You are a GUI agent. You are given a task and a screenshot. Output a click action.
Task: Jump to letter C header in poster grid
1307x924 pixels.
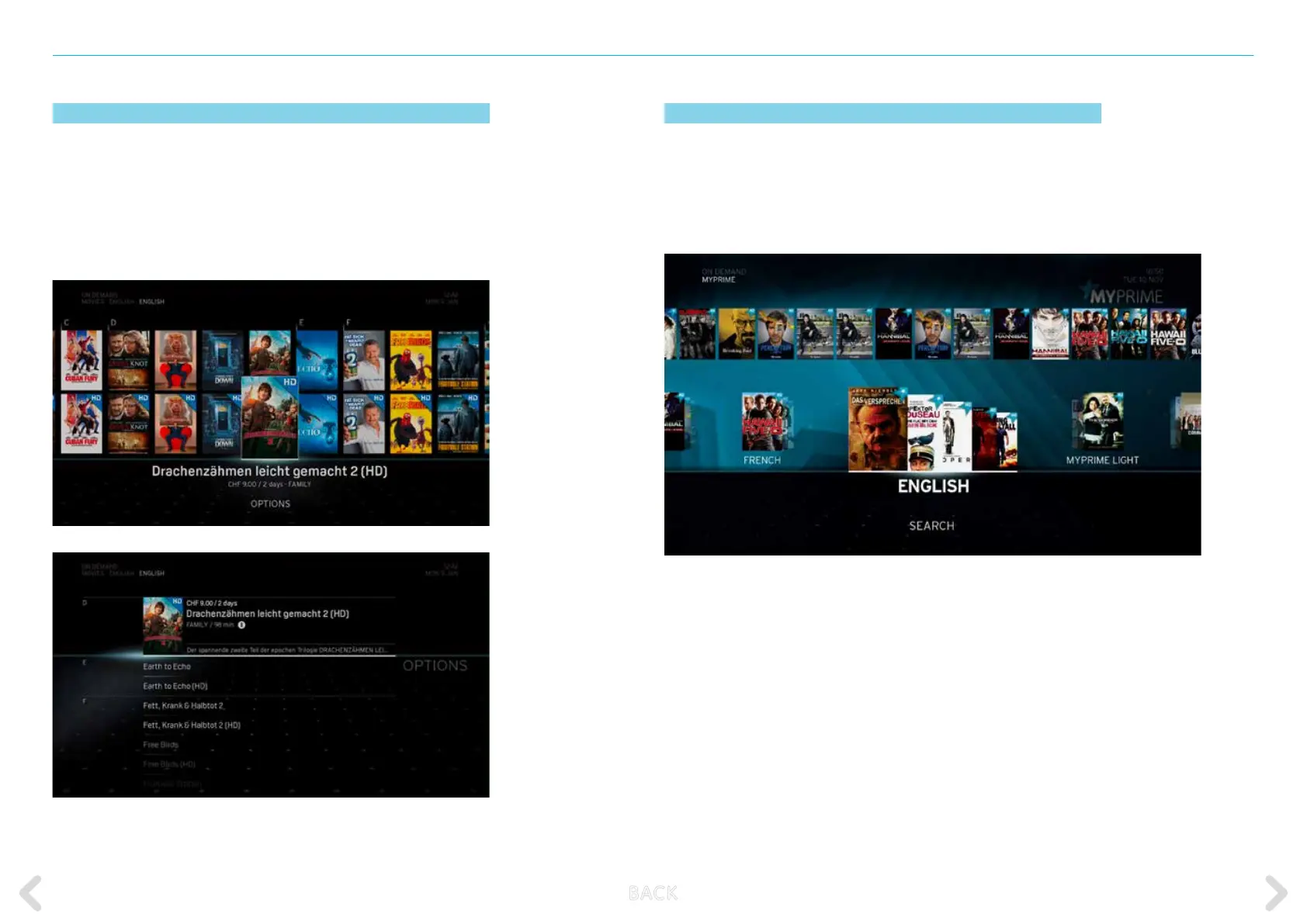coord(66,323)
